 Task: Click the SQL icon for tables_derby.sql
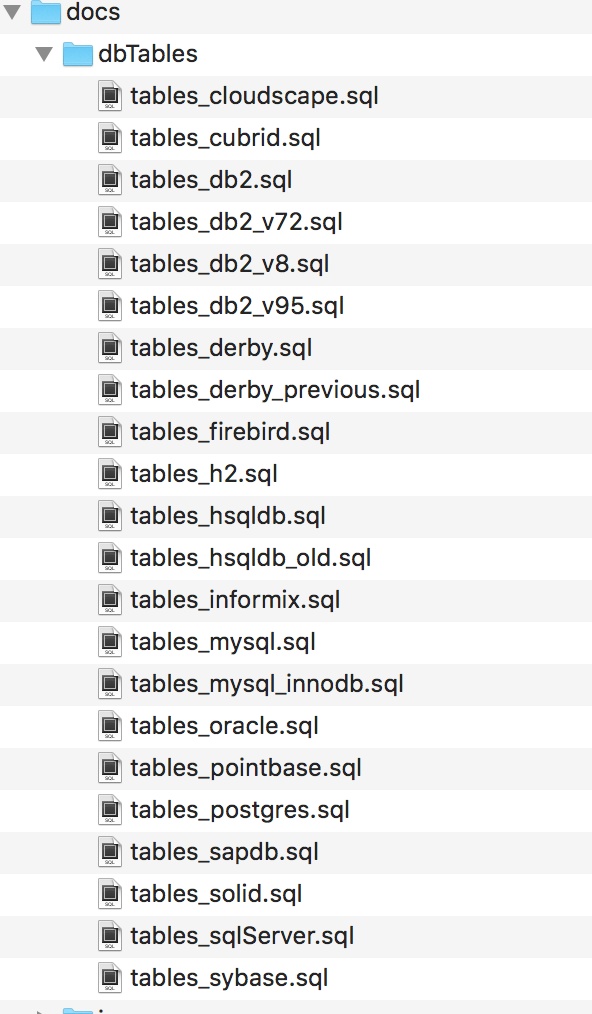click(110, 349)
